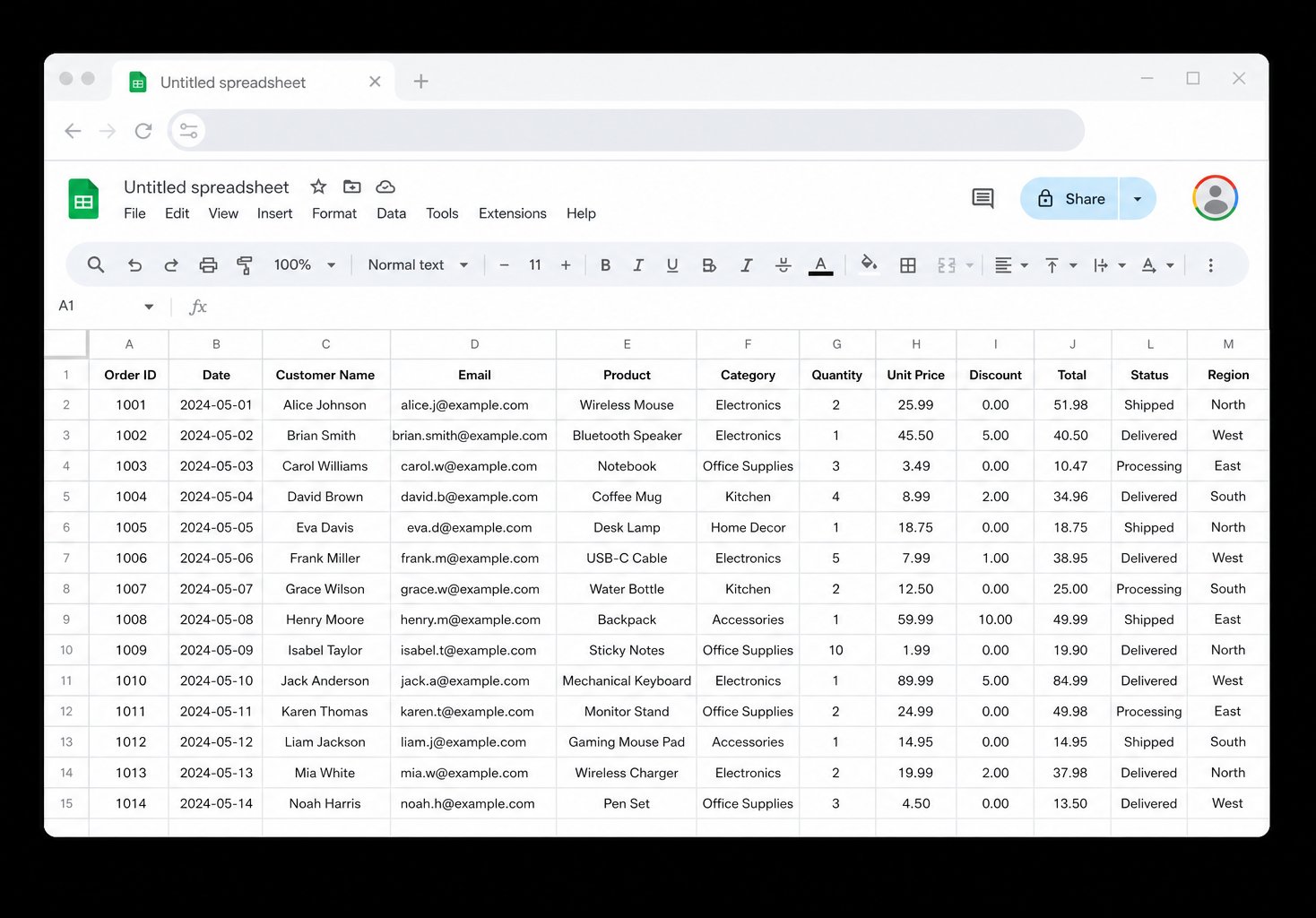
Task: Decrease the font size with minus
Action: pyautogui.click(x=504, y=264)
